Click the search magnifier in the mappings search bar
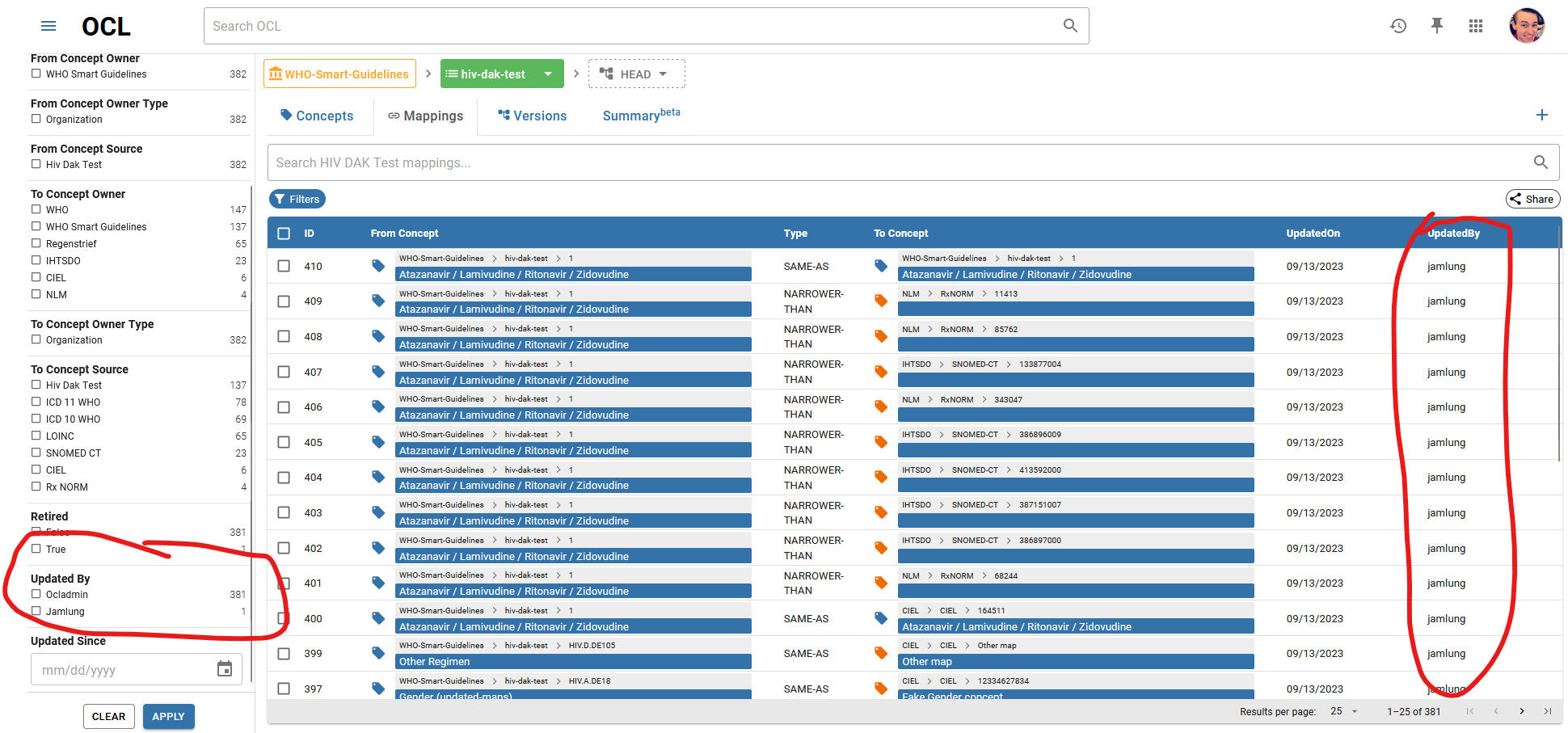Viewport: 1568px width, 733px height. (1541, 162)
